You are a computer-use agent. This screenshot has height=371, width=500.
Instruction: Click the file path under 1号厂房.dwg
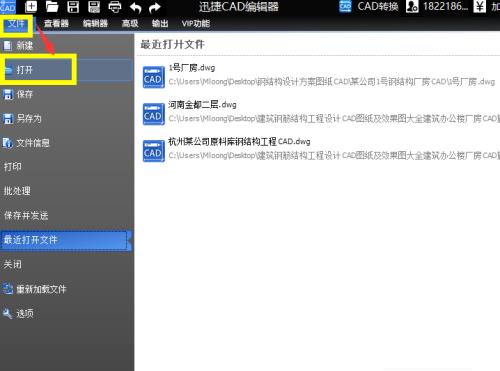pos(332,82)
